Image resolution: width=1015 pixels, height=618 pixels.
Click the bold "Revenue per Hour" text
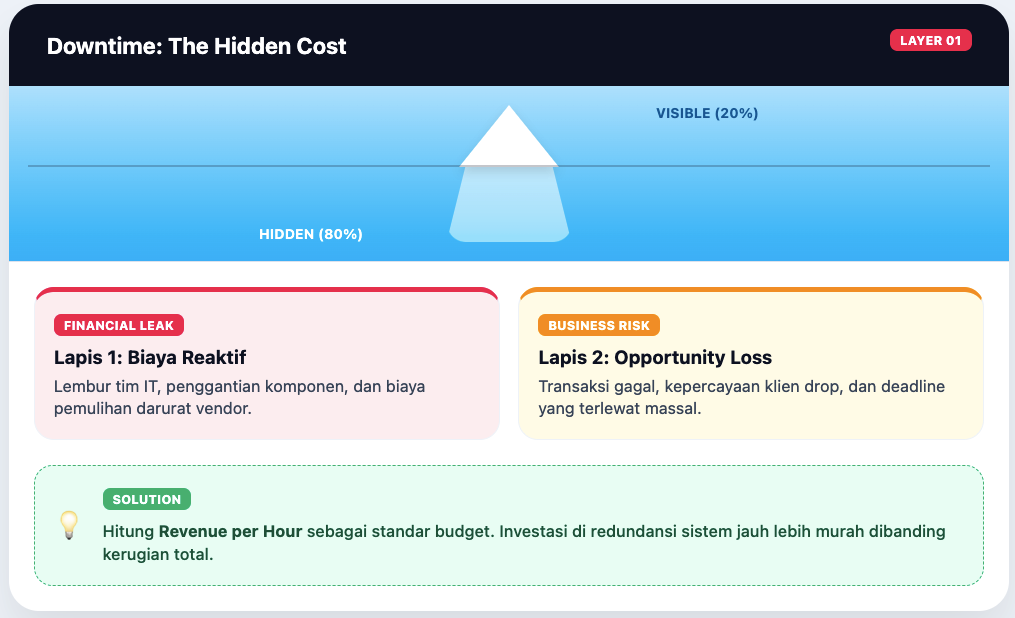(230, 532)
